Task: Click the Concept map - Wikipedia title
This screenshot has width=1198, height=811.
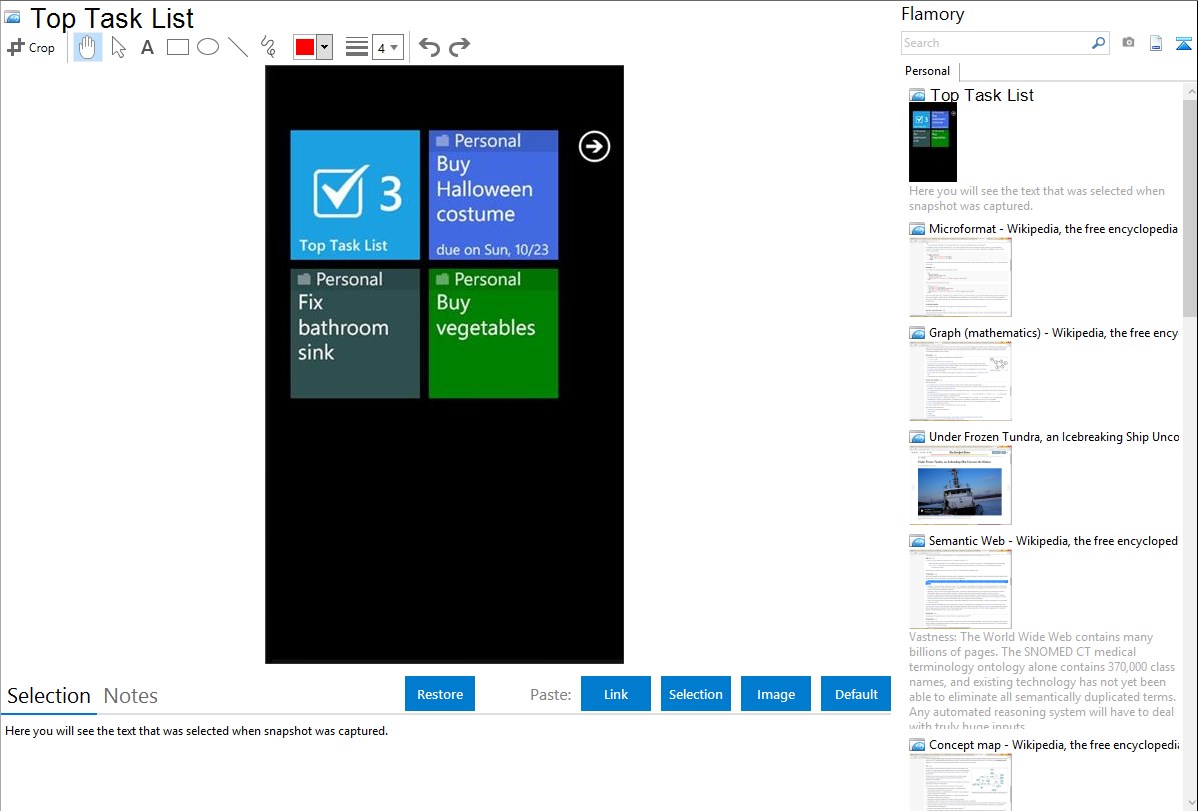Action: coord(1053,745)
